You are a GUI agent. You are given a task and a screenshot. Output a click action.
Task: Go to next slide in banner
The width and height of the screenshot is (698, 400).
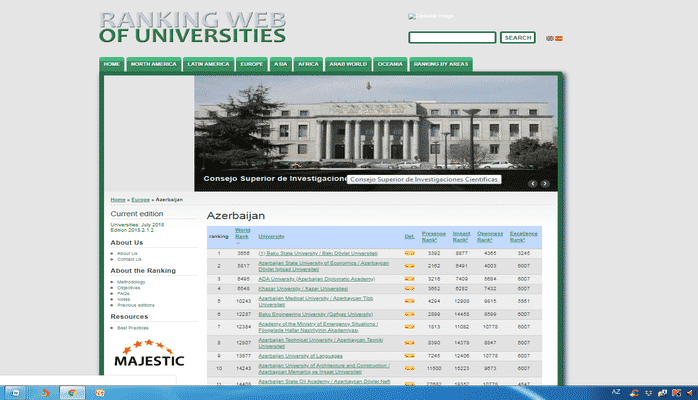(x=545, y=184)
